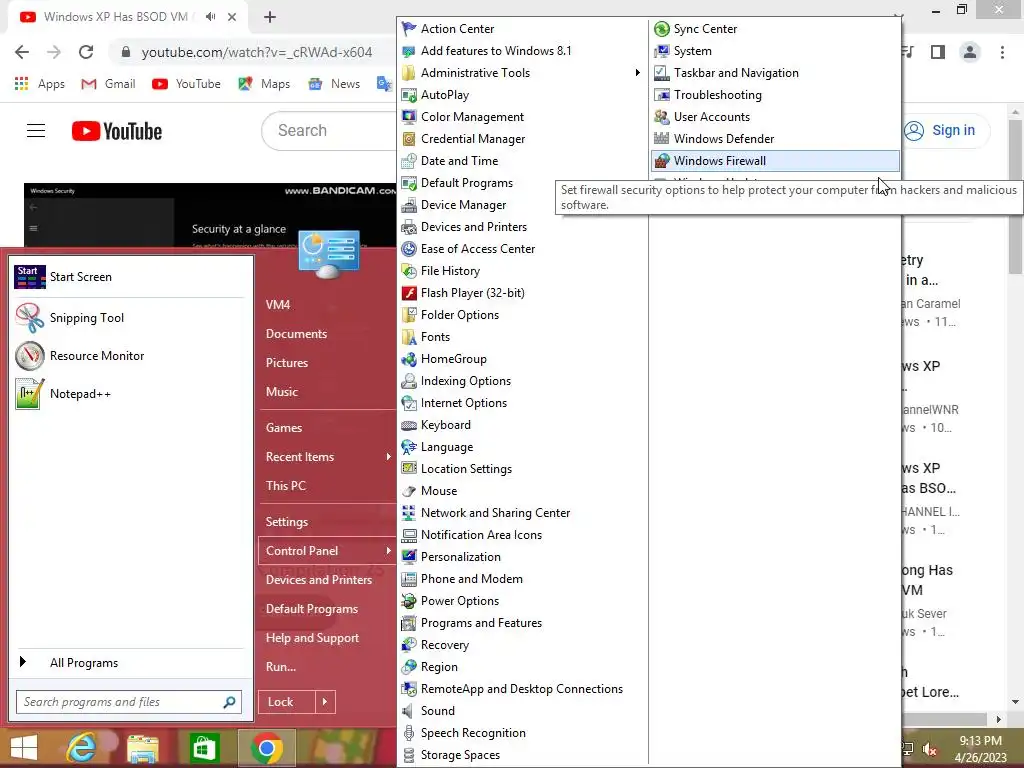Open Chrome's three-dot menu
This screenshot has height=768, width=1024.
[x=1002, y=52]
